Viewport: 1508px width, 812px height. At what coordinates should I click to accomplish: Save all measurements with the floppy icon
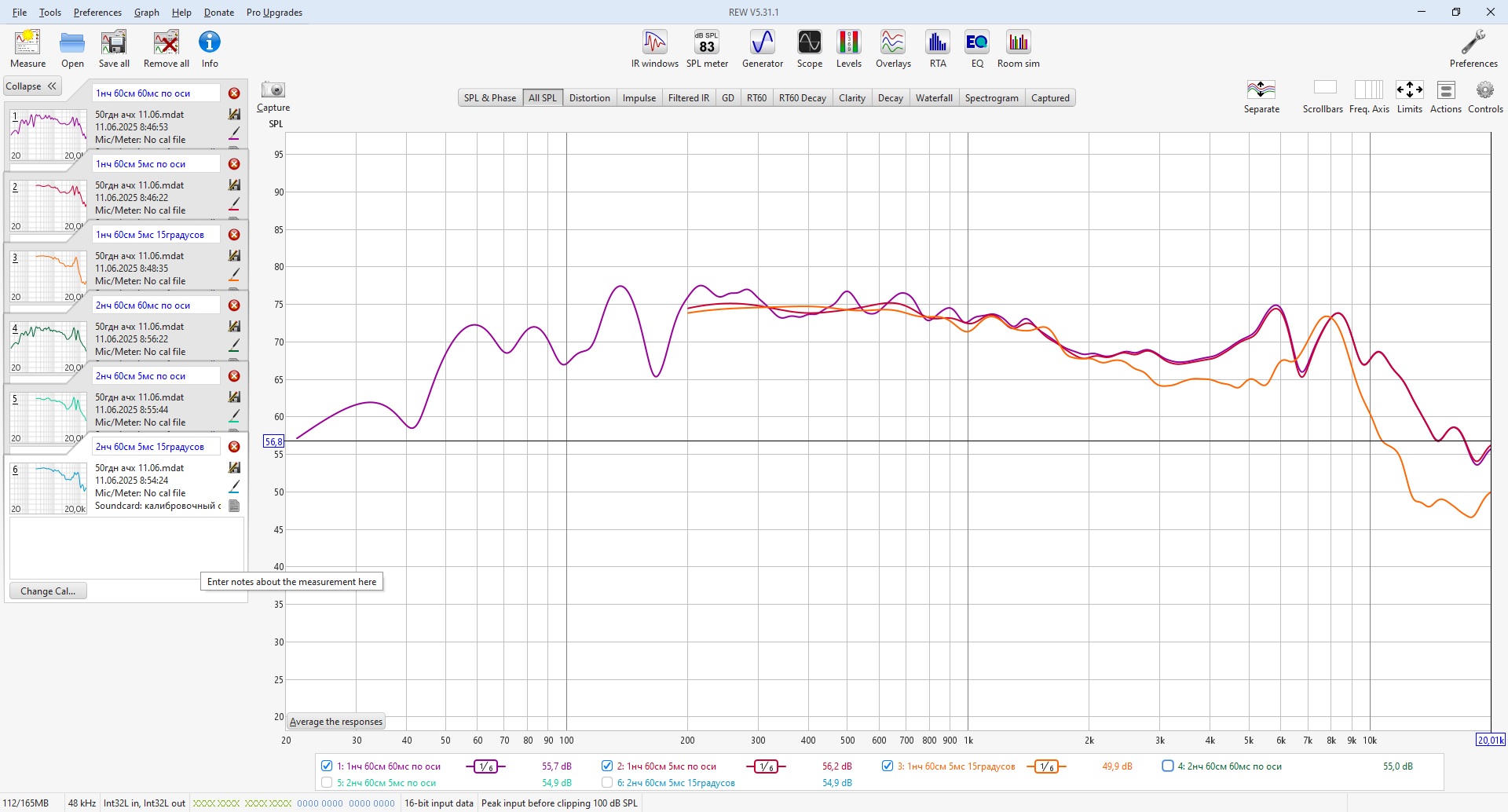tap(114, 49)
